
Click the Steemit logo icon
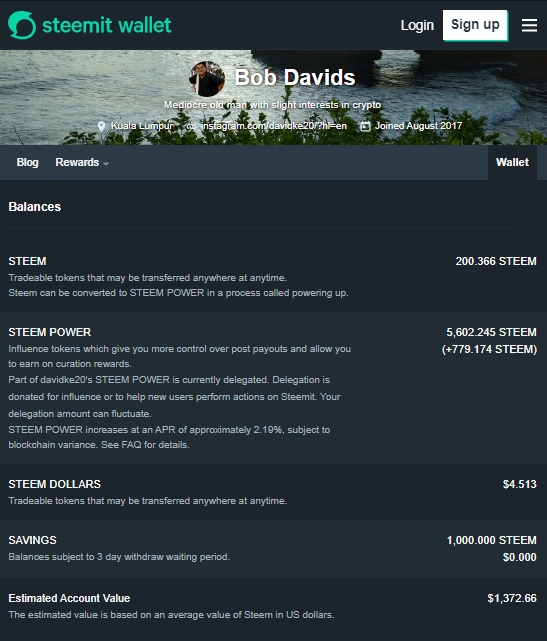coord(22,25)
